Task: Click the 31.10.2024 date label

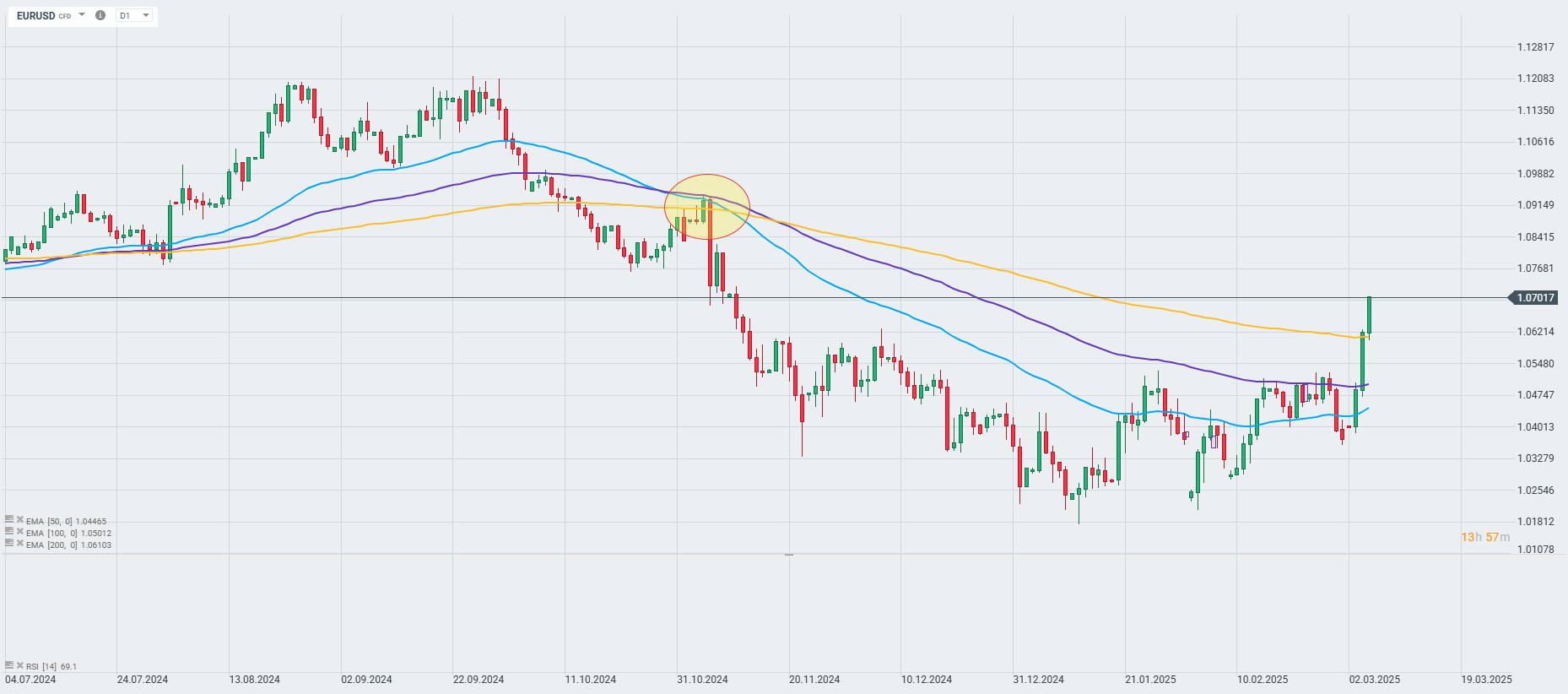Action: (702, 680)
